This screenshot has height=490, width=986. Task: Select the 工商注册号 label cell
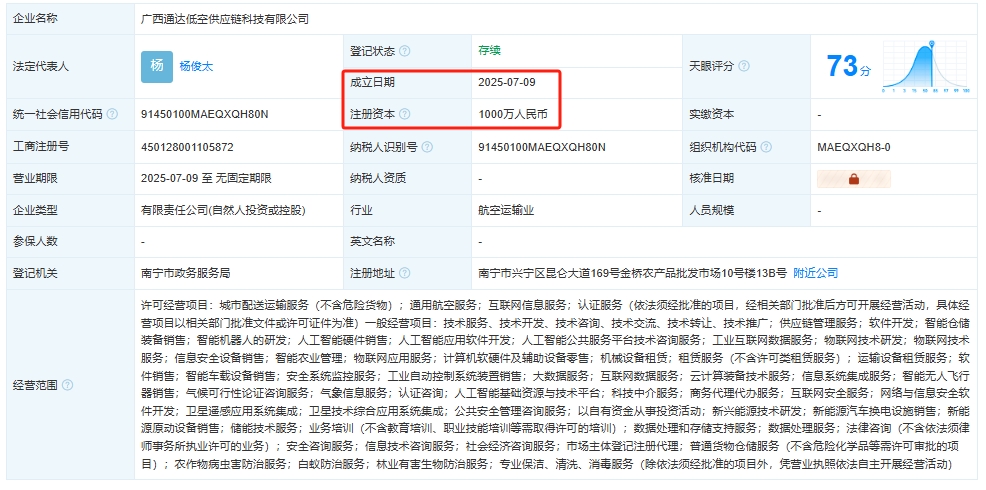coord(70,147)
